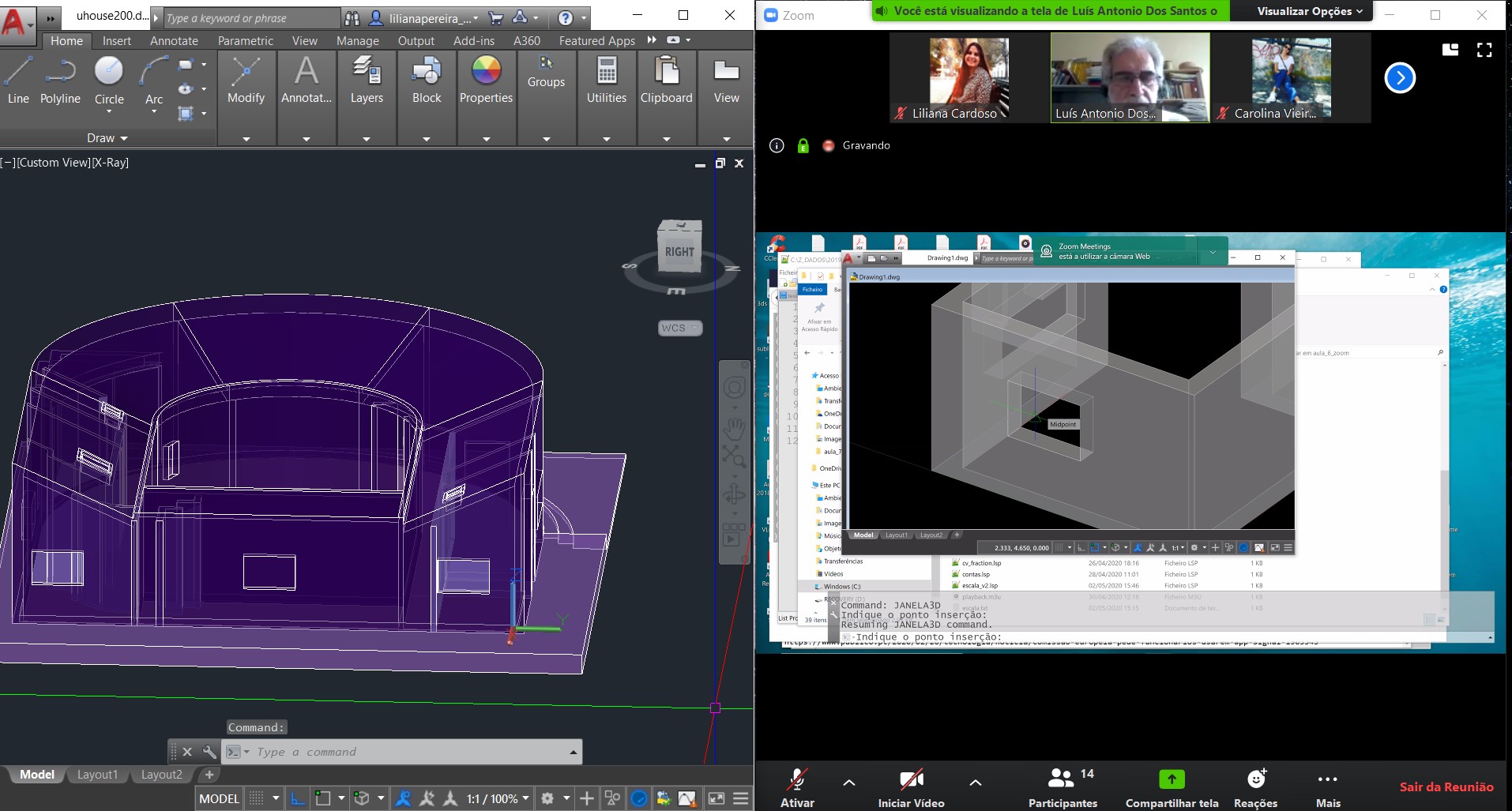1512x811 pixels.
Task: Toggle Annotation Monitor plus icon
Action: coord(587,798)
